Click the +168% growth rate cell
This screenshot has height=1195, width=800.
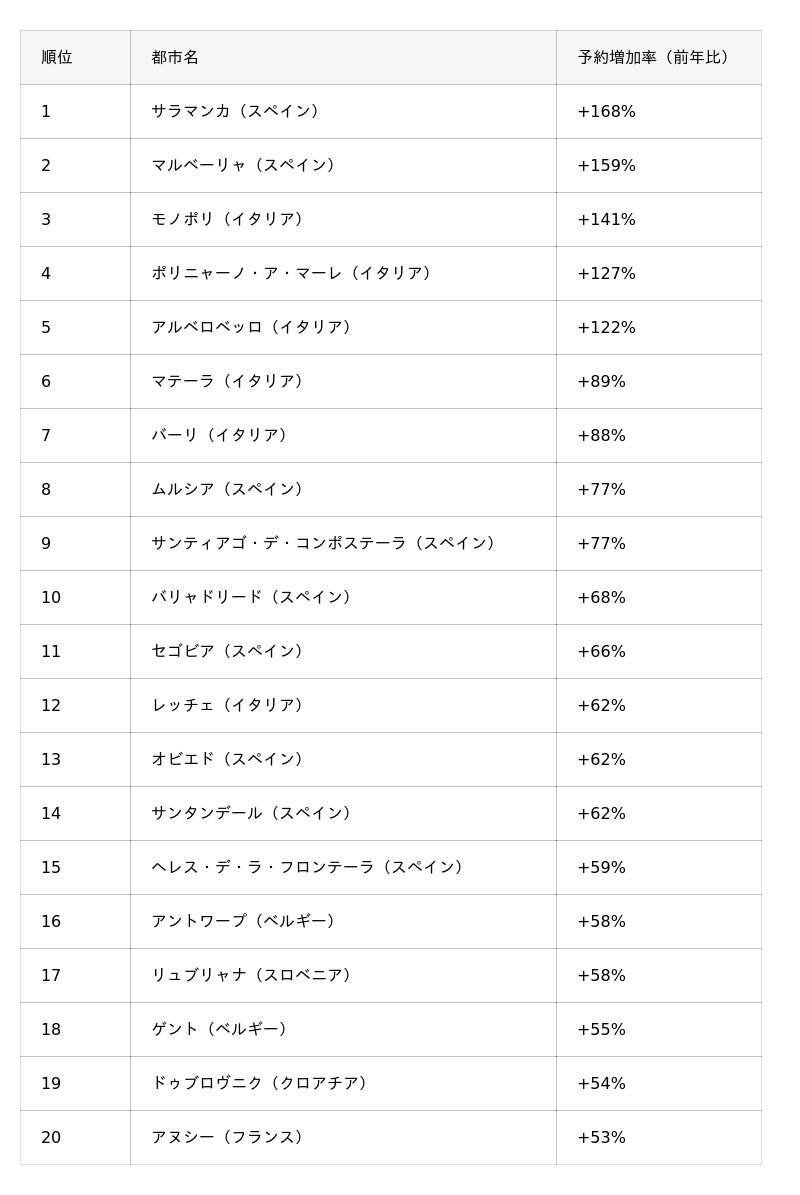click(x=606, y=112)
